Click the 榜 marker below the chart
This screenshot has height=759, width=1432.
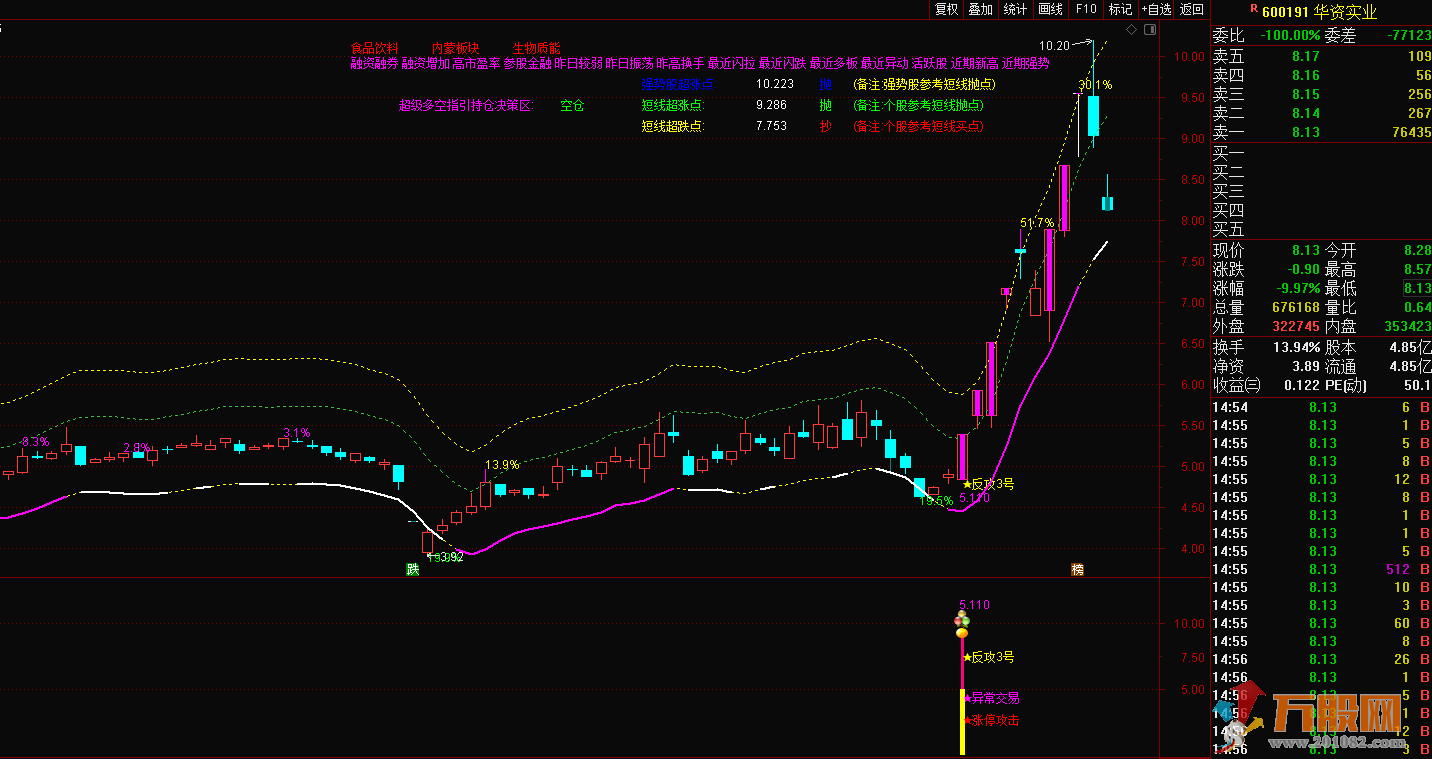pyautogui.click(x=1077, y=570)
